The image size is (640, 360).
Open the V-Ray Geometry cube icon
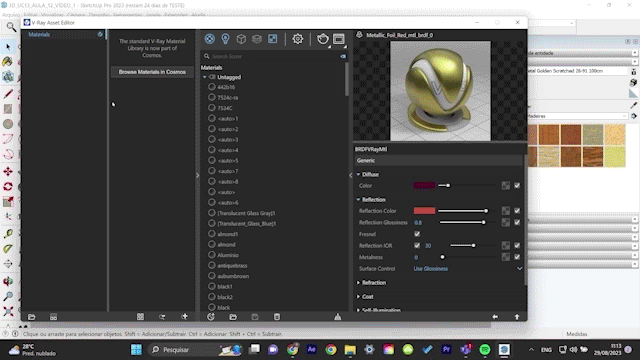pyautogui.click(x=241, y=39)
